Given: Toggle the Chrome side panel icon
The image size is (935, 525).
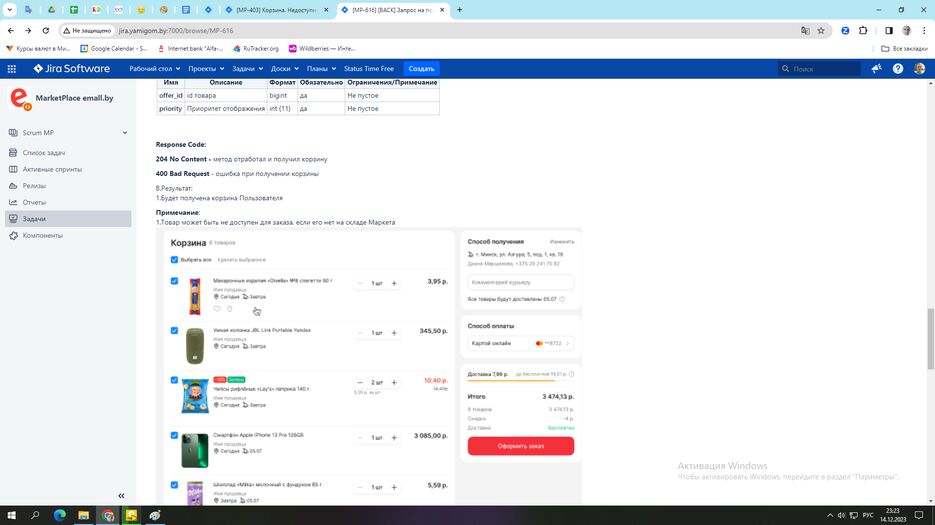Looking at the screenshot, I should pyautogui.click(x=889, y=30).
